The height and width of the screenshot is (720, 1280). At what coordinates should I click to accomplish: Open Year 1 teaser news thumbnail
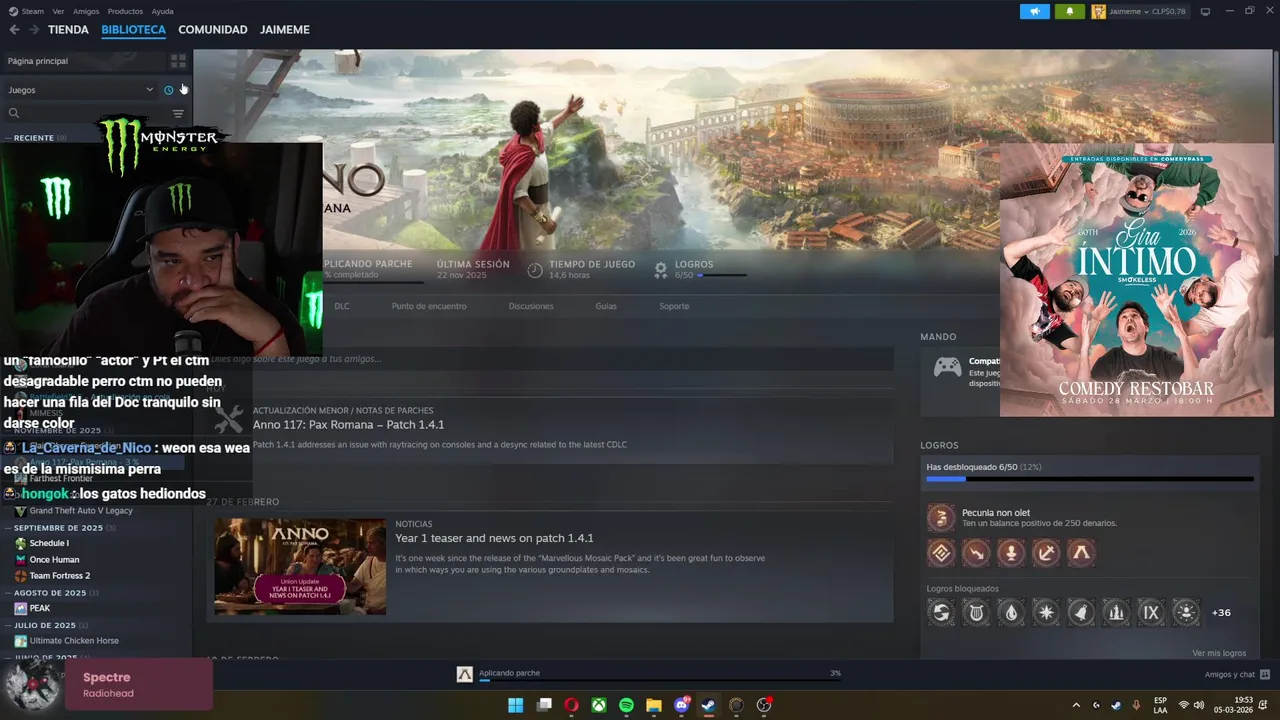click(x=300, y=566)
